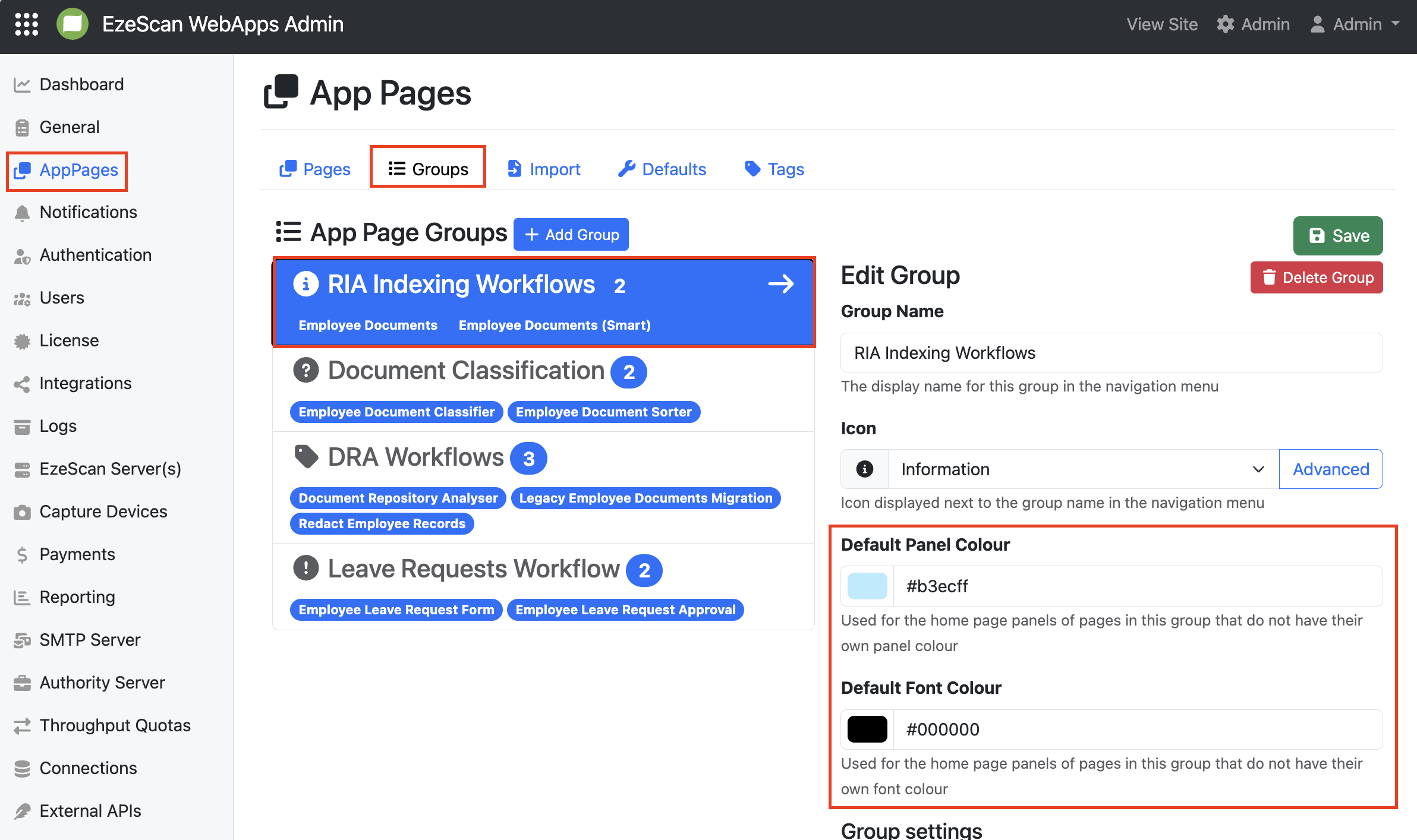Screen dimensions: 1417x840
Task: Switch to the Groups tab
Action: 428,169
